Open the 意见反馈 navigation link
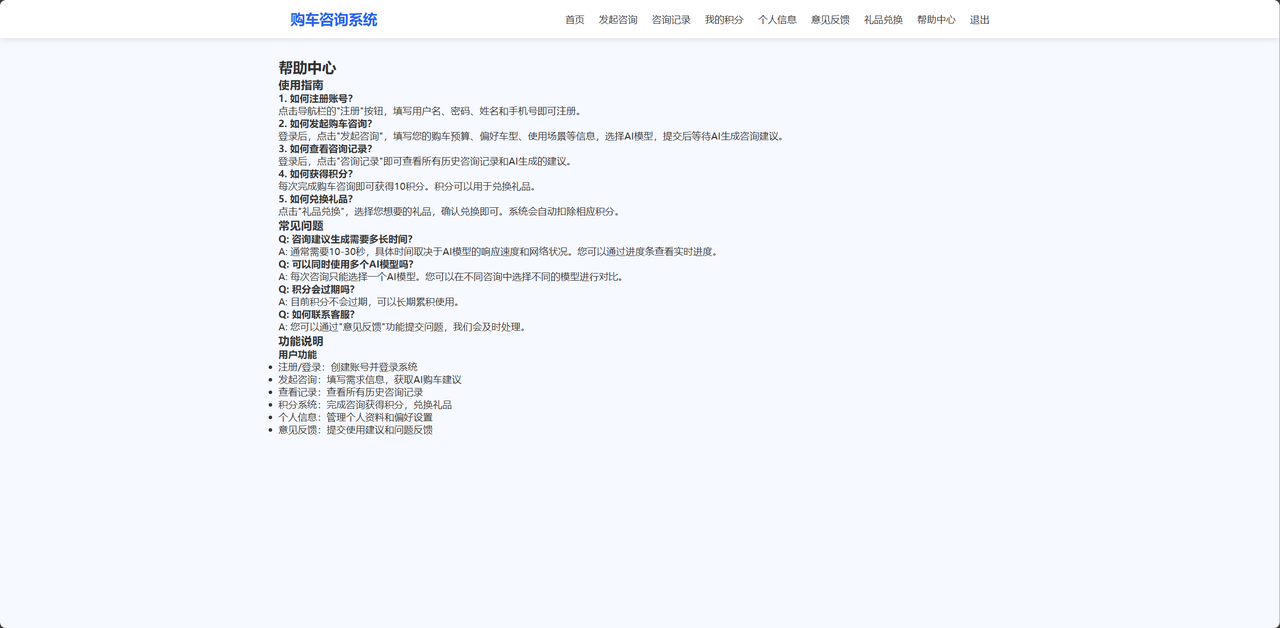This screenshot has width=1280, height=628. pos(830,20)
